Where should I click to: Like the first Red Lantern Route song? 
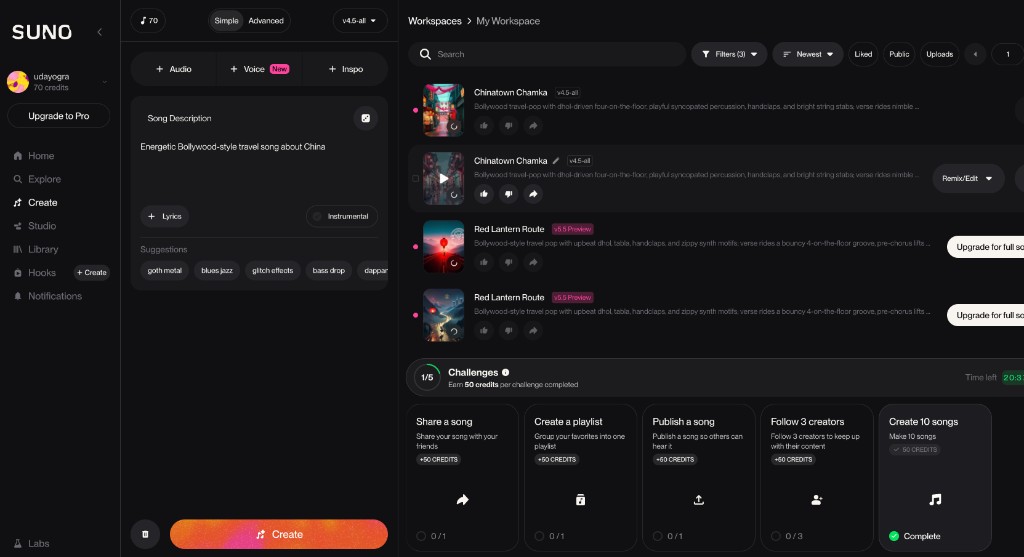point(484,262)
